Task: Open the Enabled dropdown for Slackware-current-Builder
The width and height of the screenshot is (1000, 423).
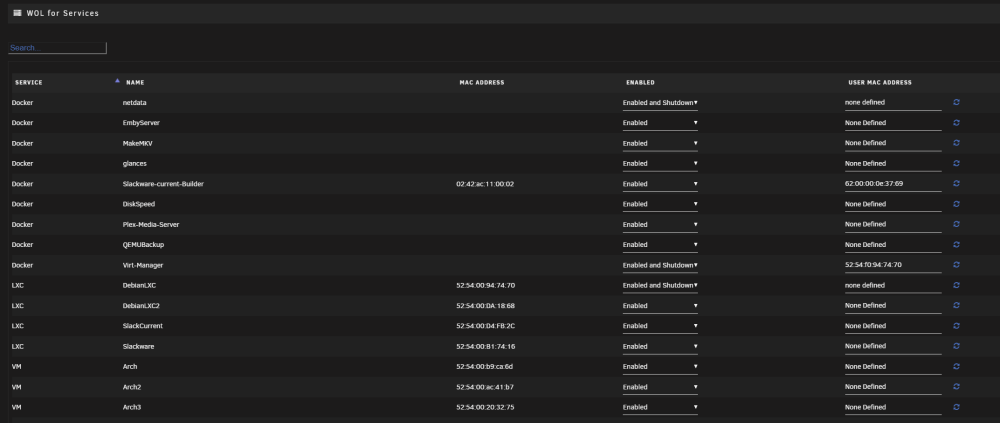Action: coord(660,184)
